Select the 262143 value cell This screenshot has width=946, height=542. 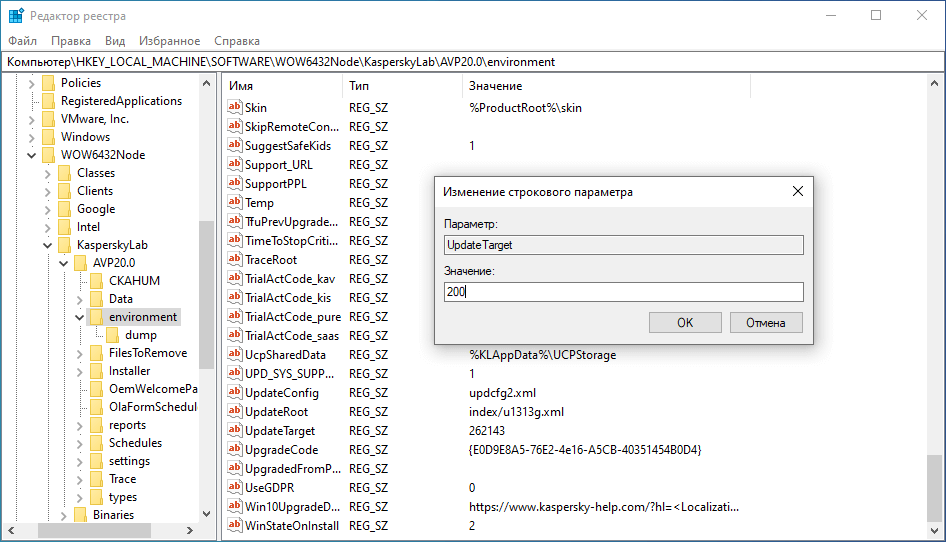point(487,431)
